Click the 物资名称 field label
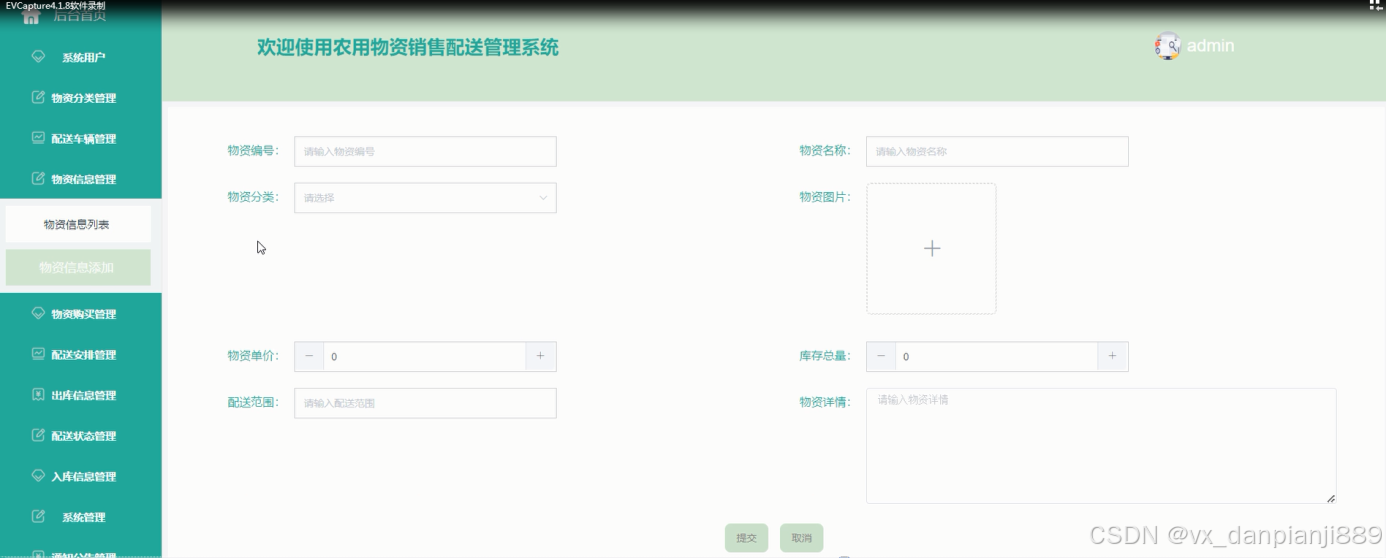This screenshot has height=558, width=1386. coord(825,151)
